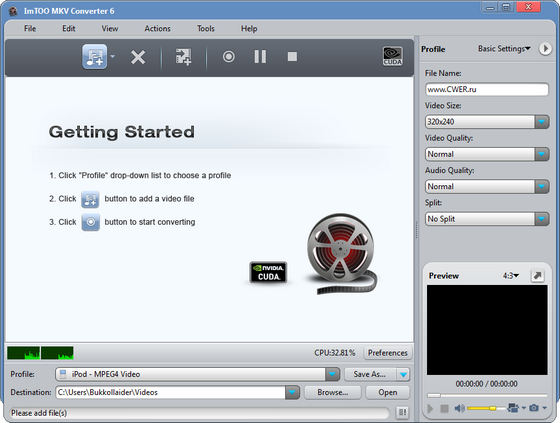Take a snapshot with the camera icon
The height and width of the screenshot is (423, 560).
(534, 408)
